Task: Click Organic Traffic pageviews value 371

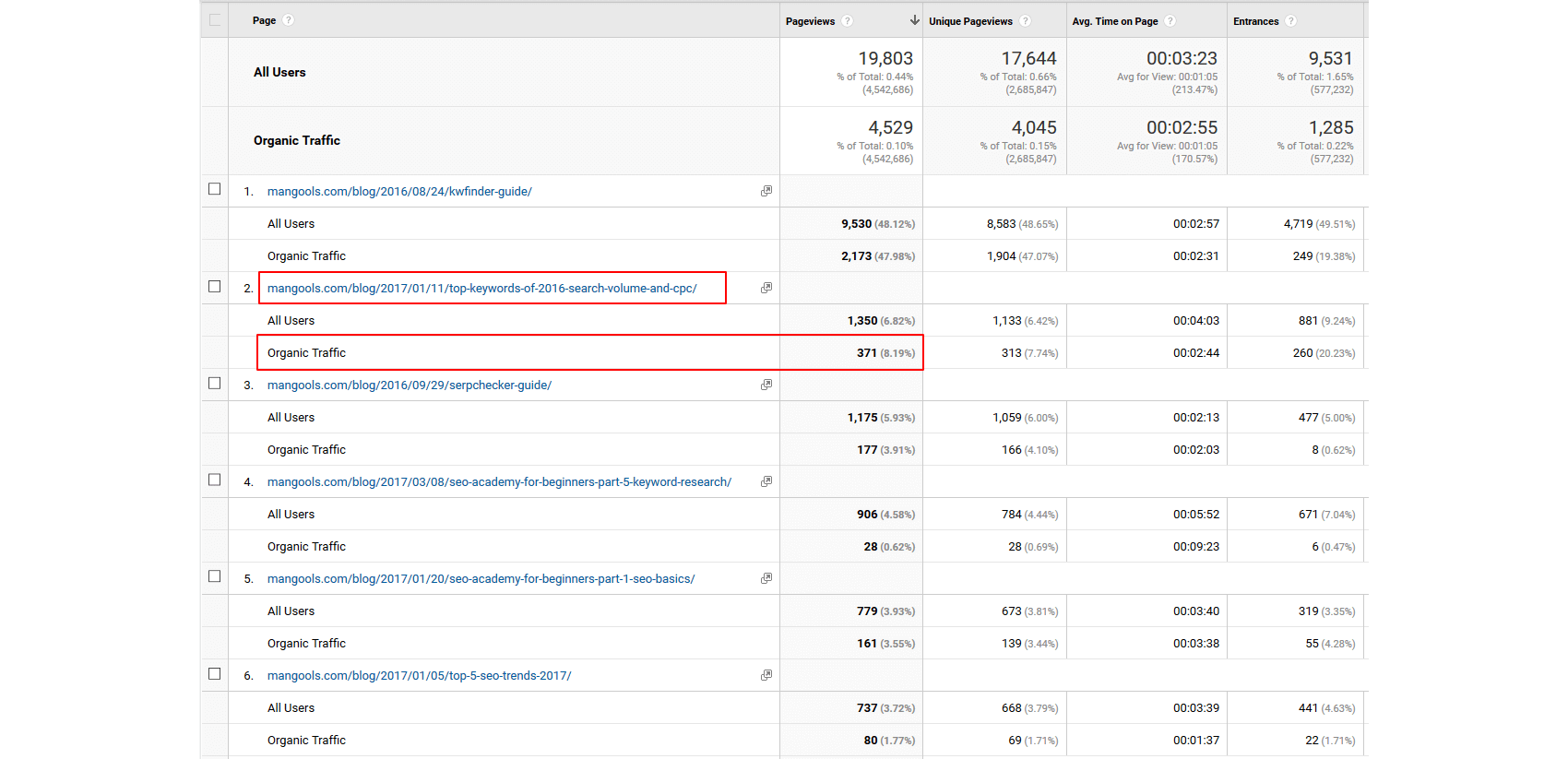Action: pyautogui.click(x=866, y=353)
